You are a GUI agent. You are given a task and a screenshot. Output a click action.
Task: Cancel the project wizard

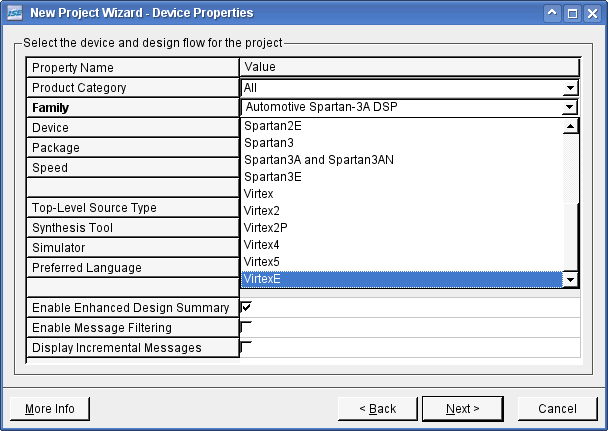pyautogui.click(x=557, y=409)
